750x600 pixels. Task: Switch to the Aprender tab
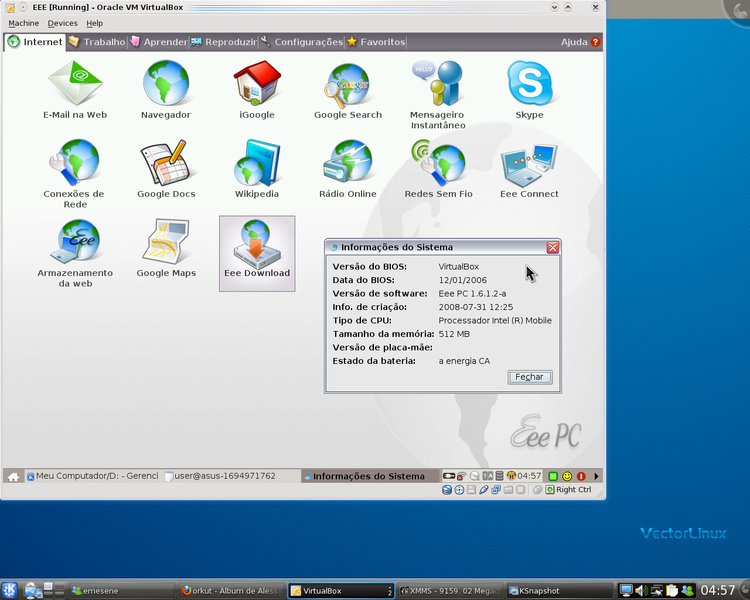[x=159, y=42]
